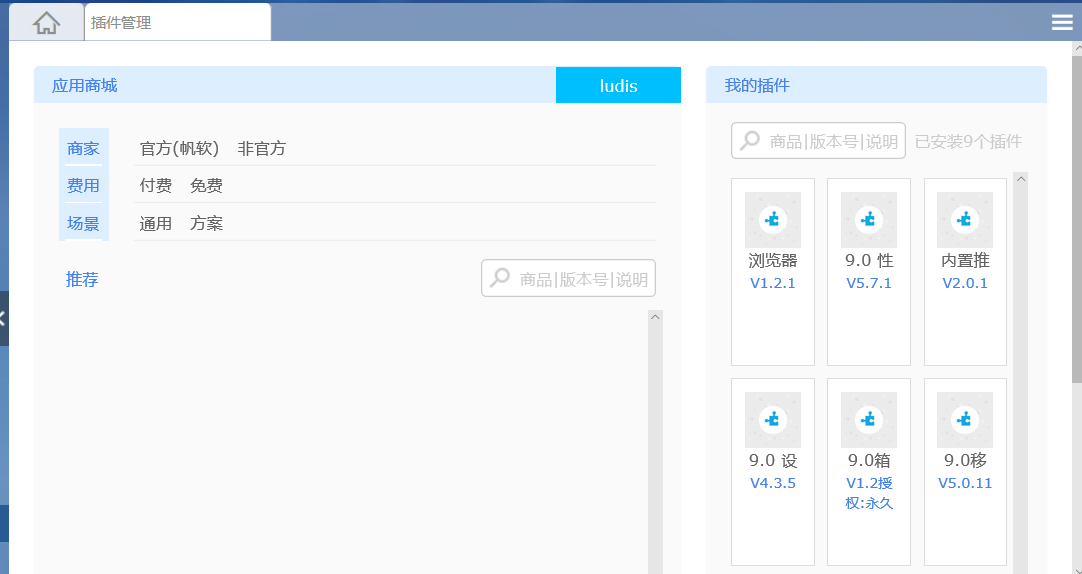Click V1.2授权:永久 license text

pyautogui.click(x=869, y=493)
